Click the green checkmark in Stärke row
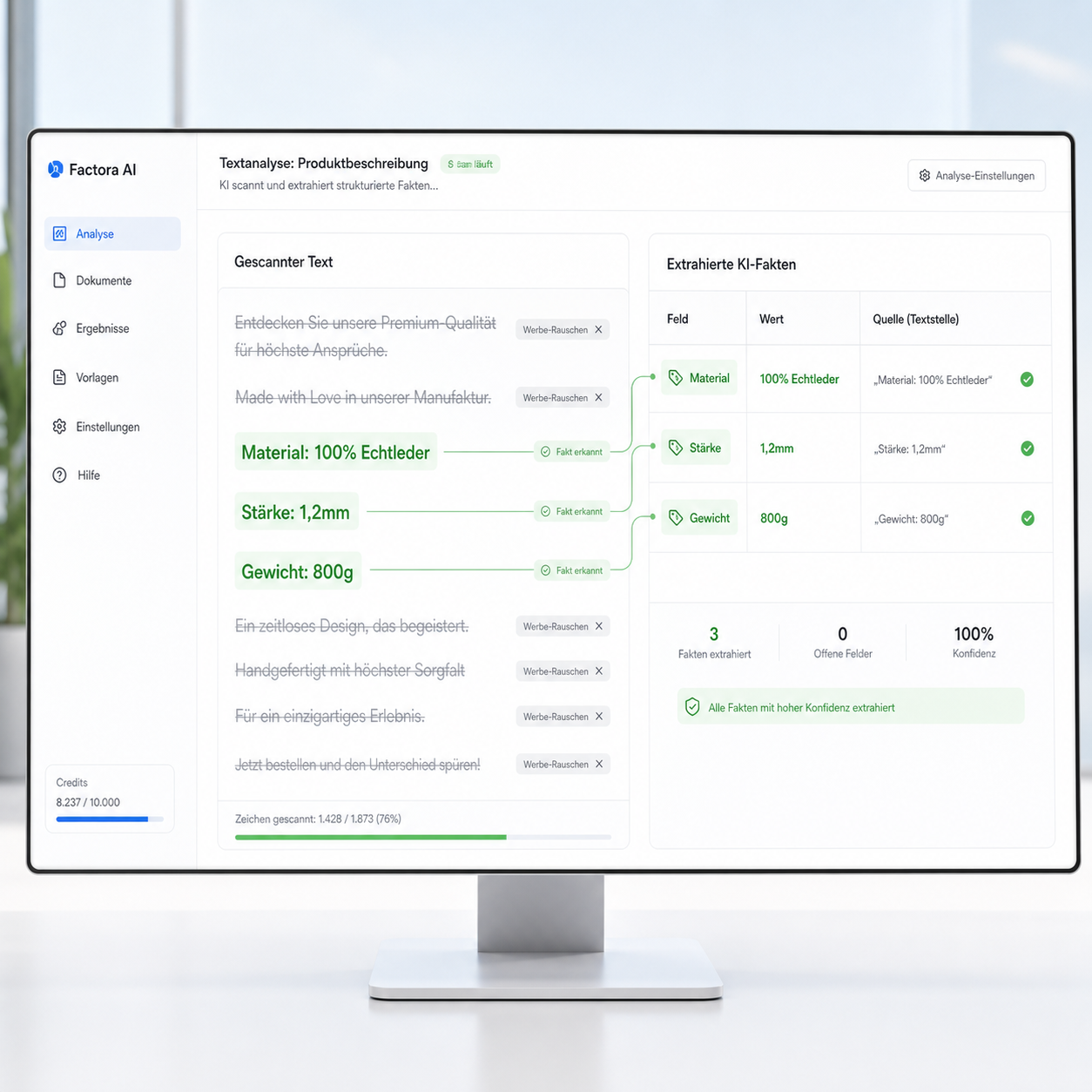Image resolution: width=1092 pixels, height=1092 pixels. tap(1028, 448)
